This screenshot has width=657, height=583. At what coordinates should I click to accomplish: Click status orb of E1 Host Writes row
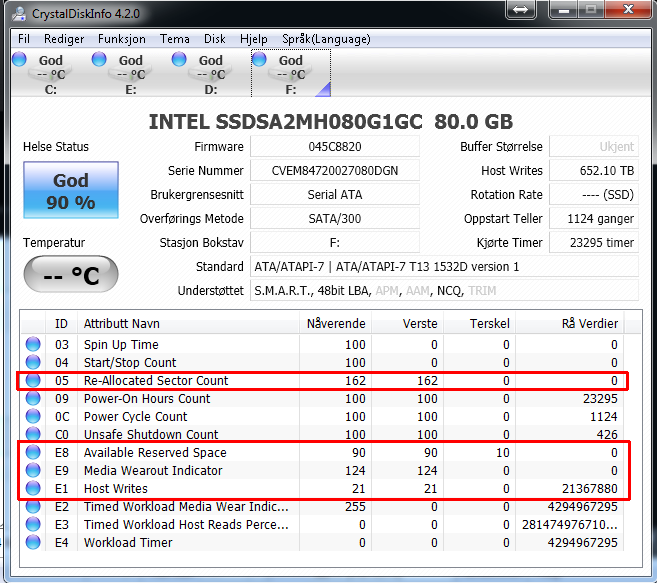[x=33, y=488]
